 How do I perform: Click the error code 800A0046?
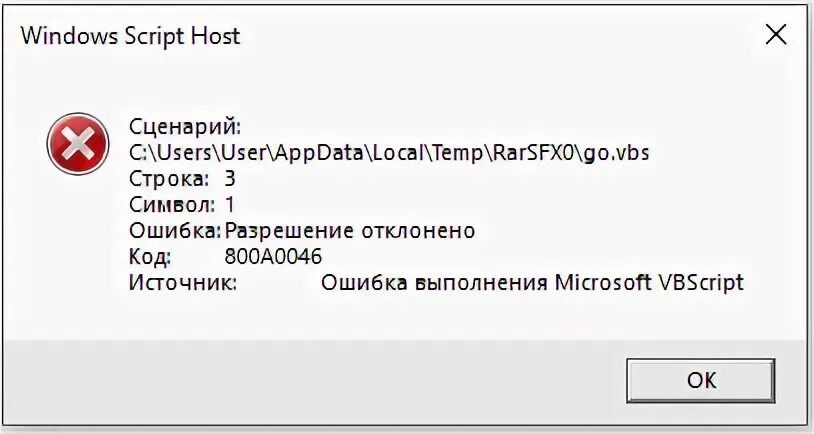coord(273,257)
